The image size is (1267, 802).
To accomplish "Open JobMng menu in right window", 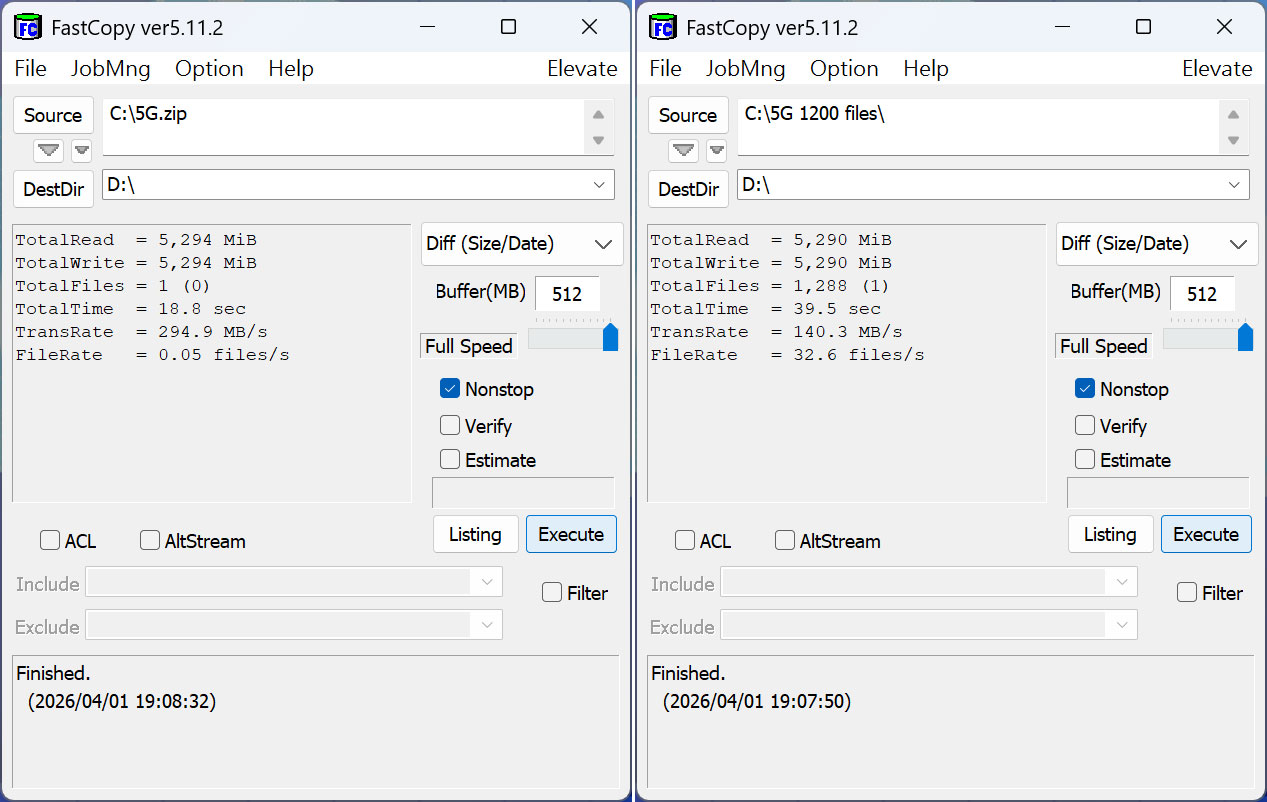I will click(745, 69).
